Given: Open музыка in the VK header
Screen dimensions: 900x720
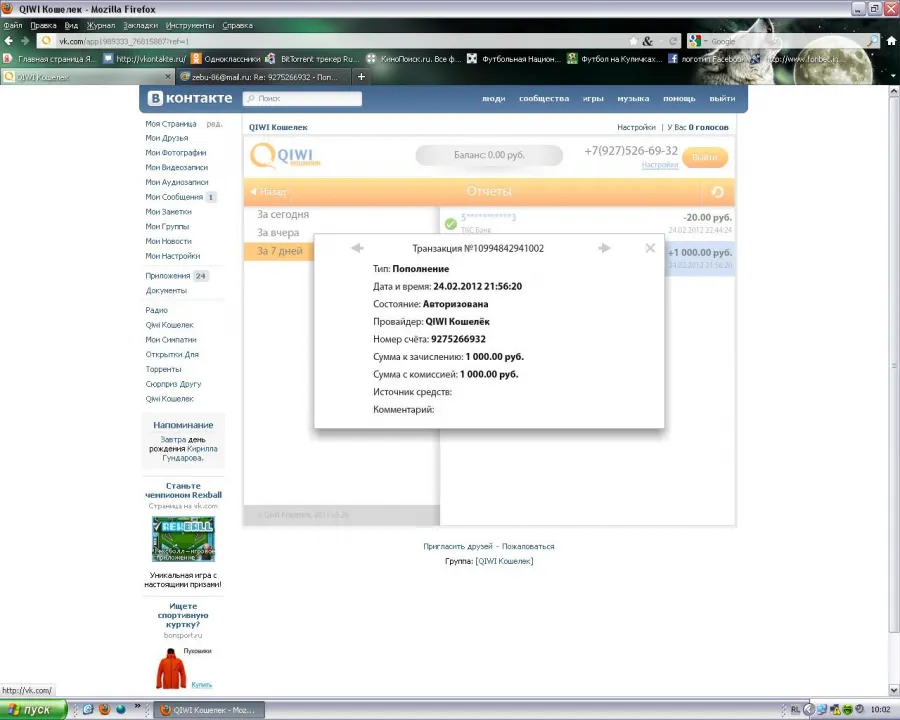Looking at the screenshot, I should 633,99.
